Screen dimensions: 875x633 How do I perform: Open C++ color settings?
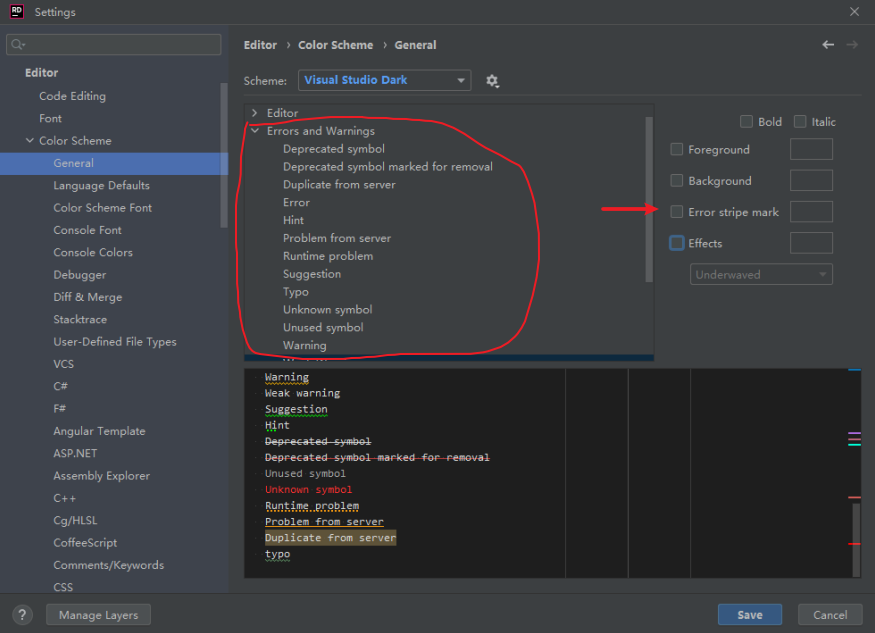tap(65, 498)
